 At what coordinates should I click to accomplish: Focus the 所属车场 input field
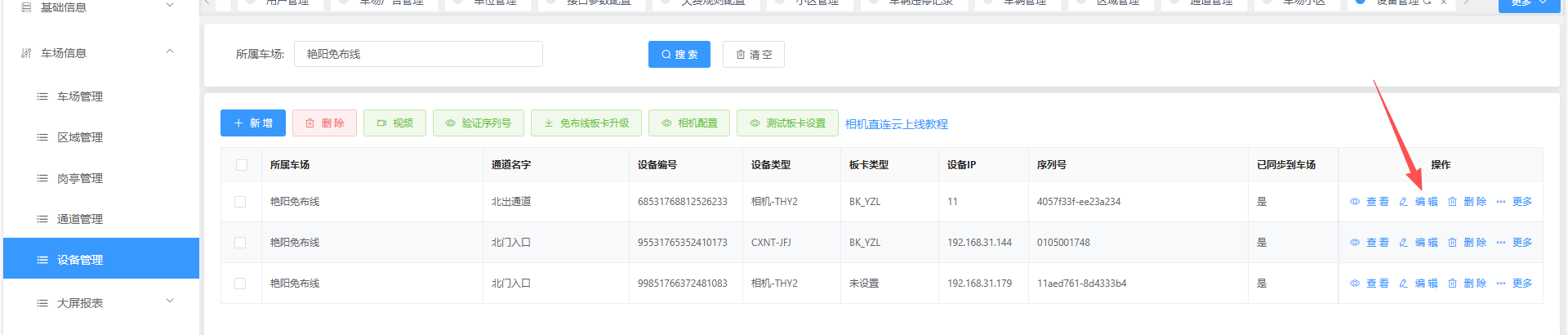point(418,54)
